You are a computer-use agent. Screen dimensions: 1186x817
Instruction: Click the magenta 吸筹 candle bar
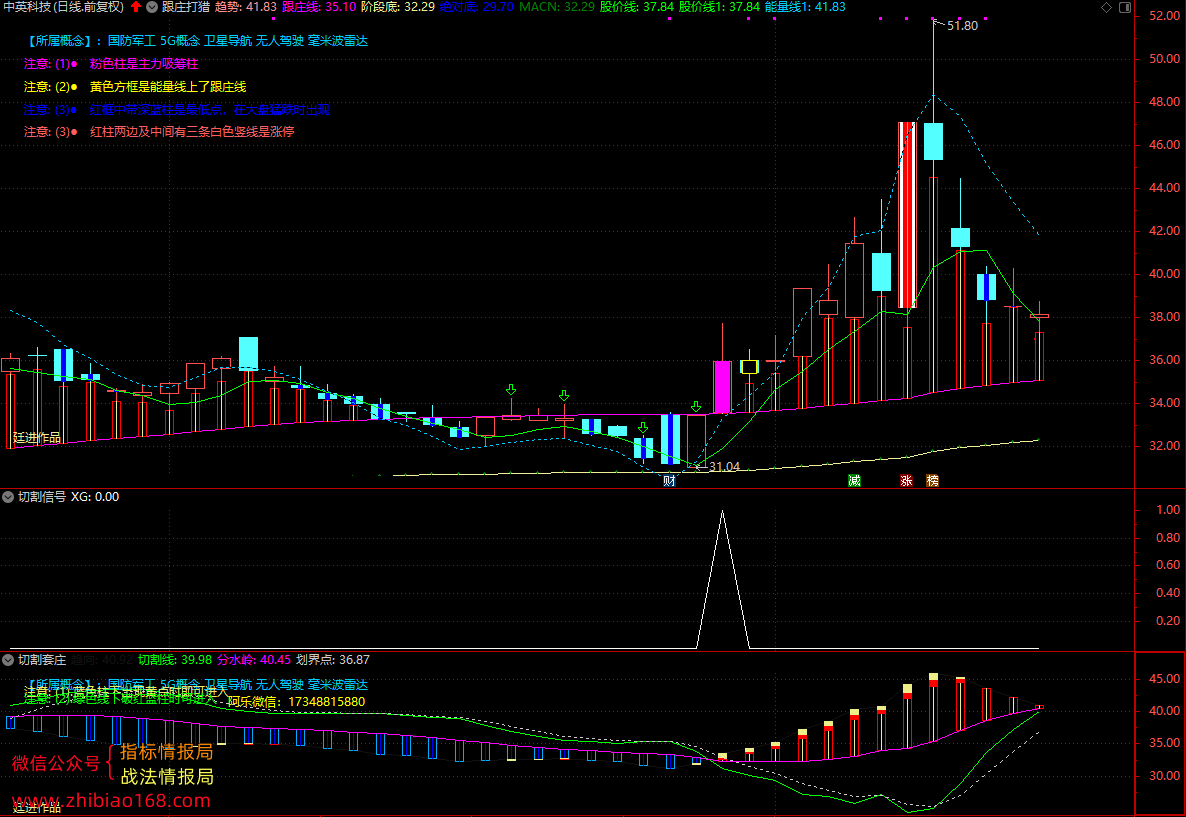(x=722, y=387)
